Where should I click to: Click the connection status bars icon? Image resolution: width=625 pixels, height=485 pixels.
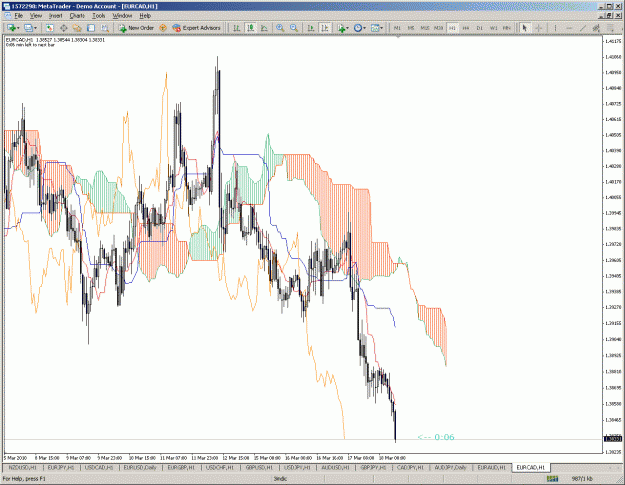(x=552, y=479)
